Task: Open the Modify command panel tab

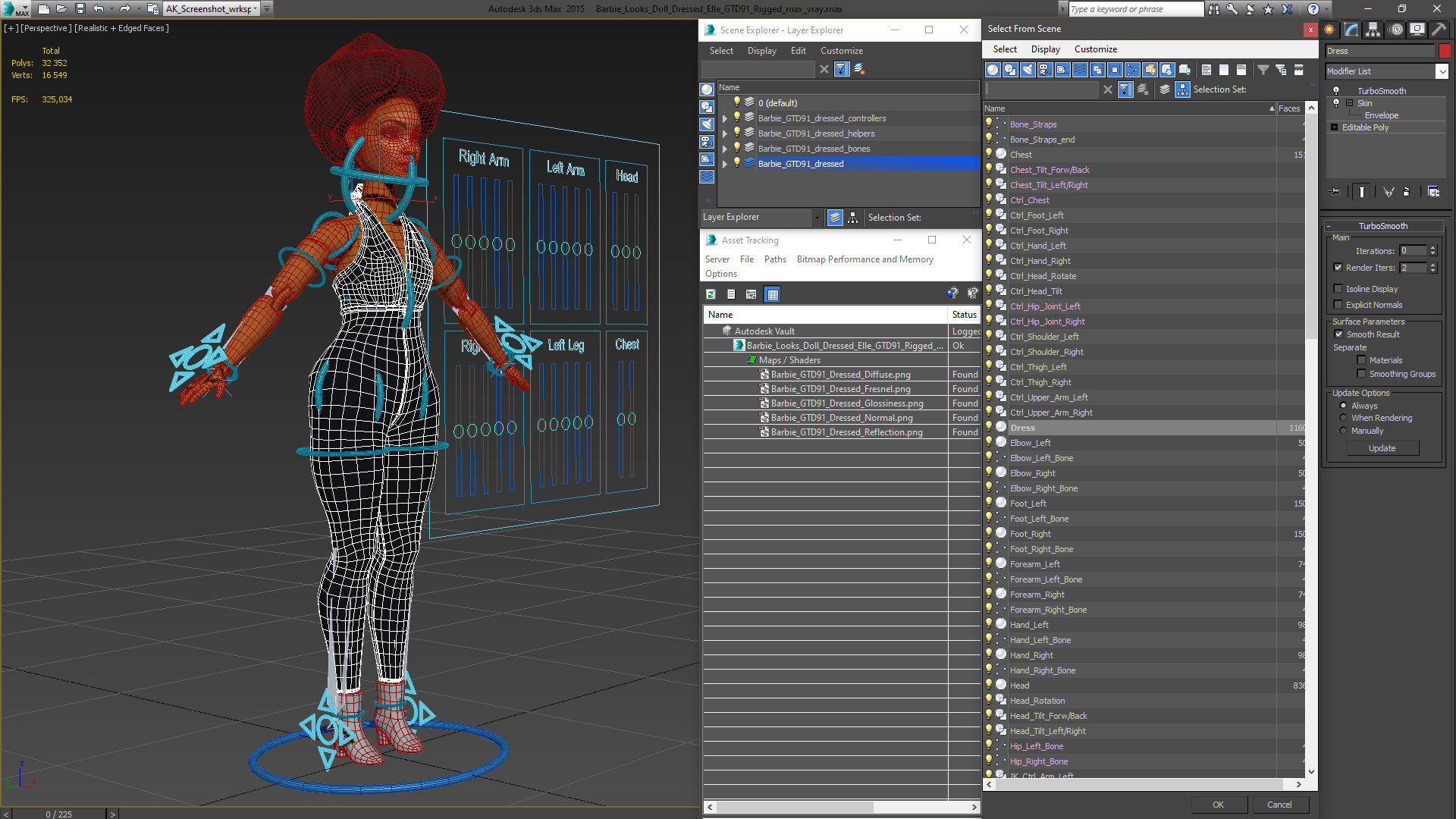Action: coord(1351,30)
